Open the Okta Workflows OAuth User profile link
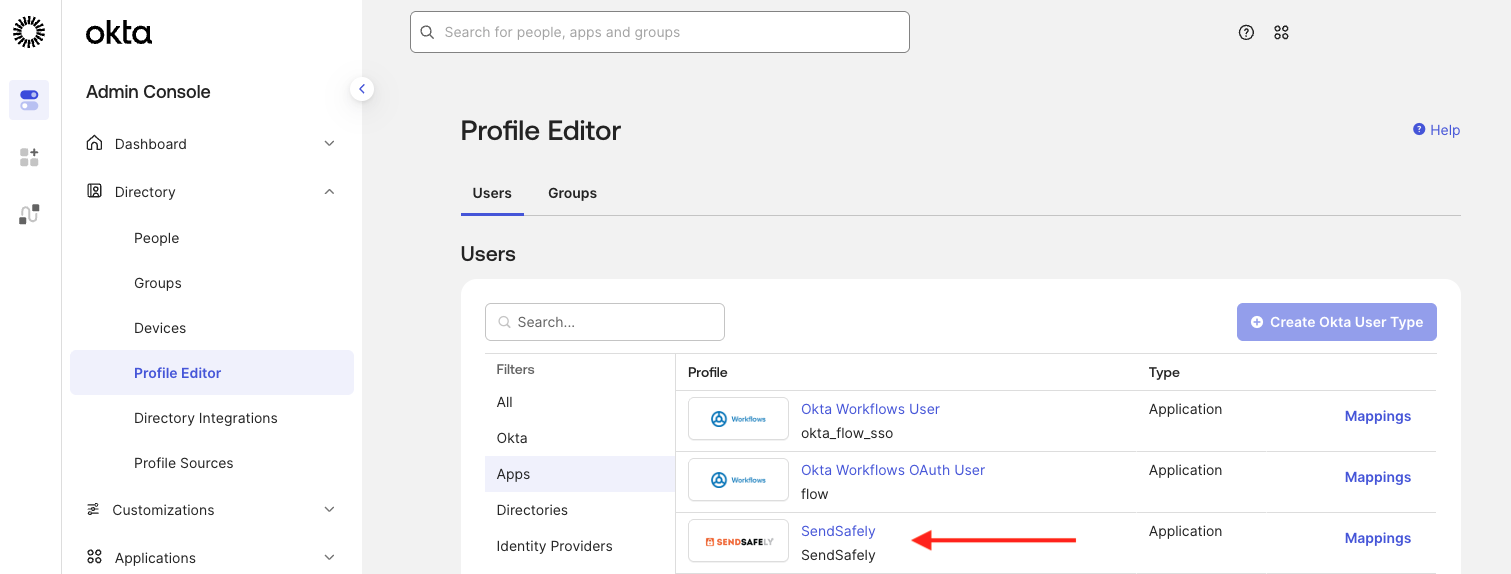This screenshot has height=574, width=1511. [x=893, y=470]
